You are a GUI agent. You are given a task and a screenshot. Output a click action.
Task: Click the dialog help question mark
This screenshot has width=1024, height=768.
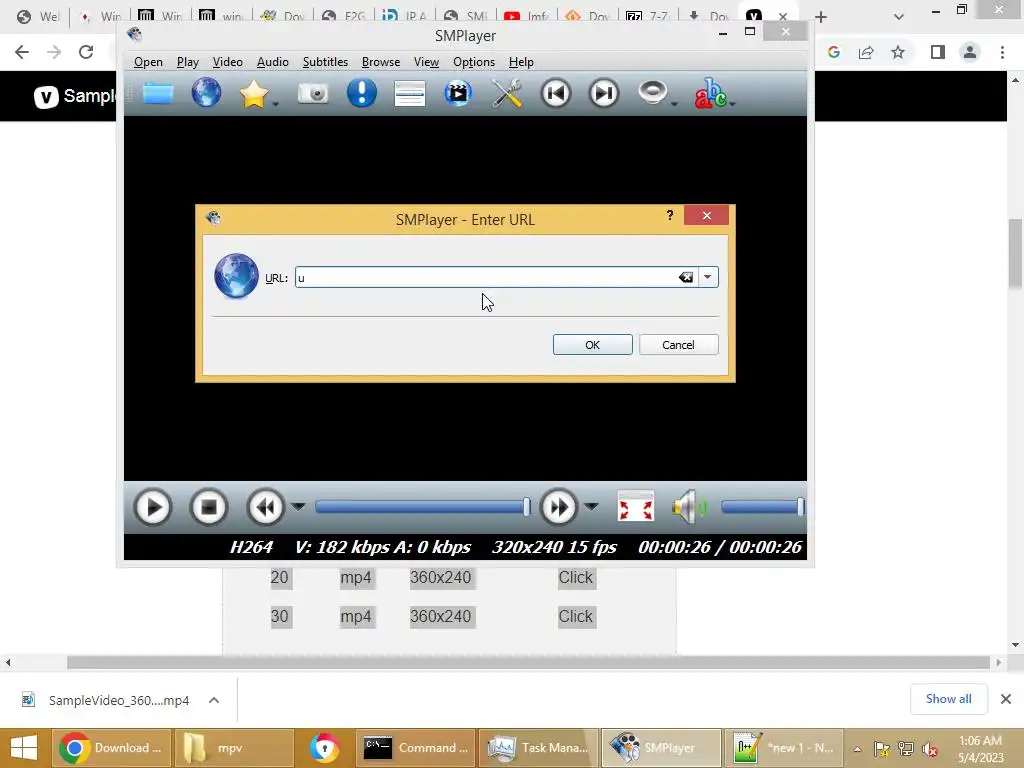coord(669,216)
